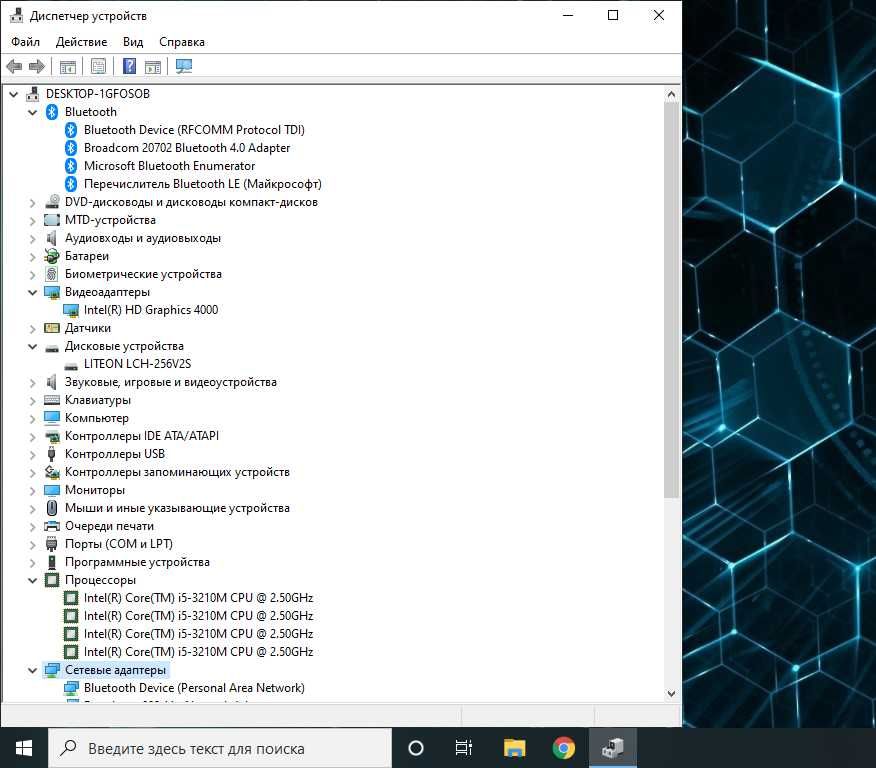Click the Intel(R) HD Graphics 4000 icon

point(71,310)
